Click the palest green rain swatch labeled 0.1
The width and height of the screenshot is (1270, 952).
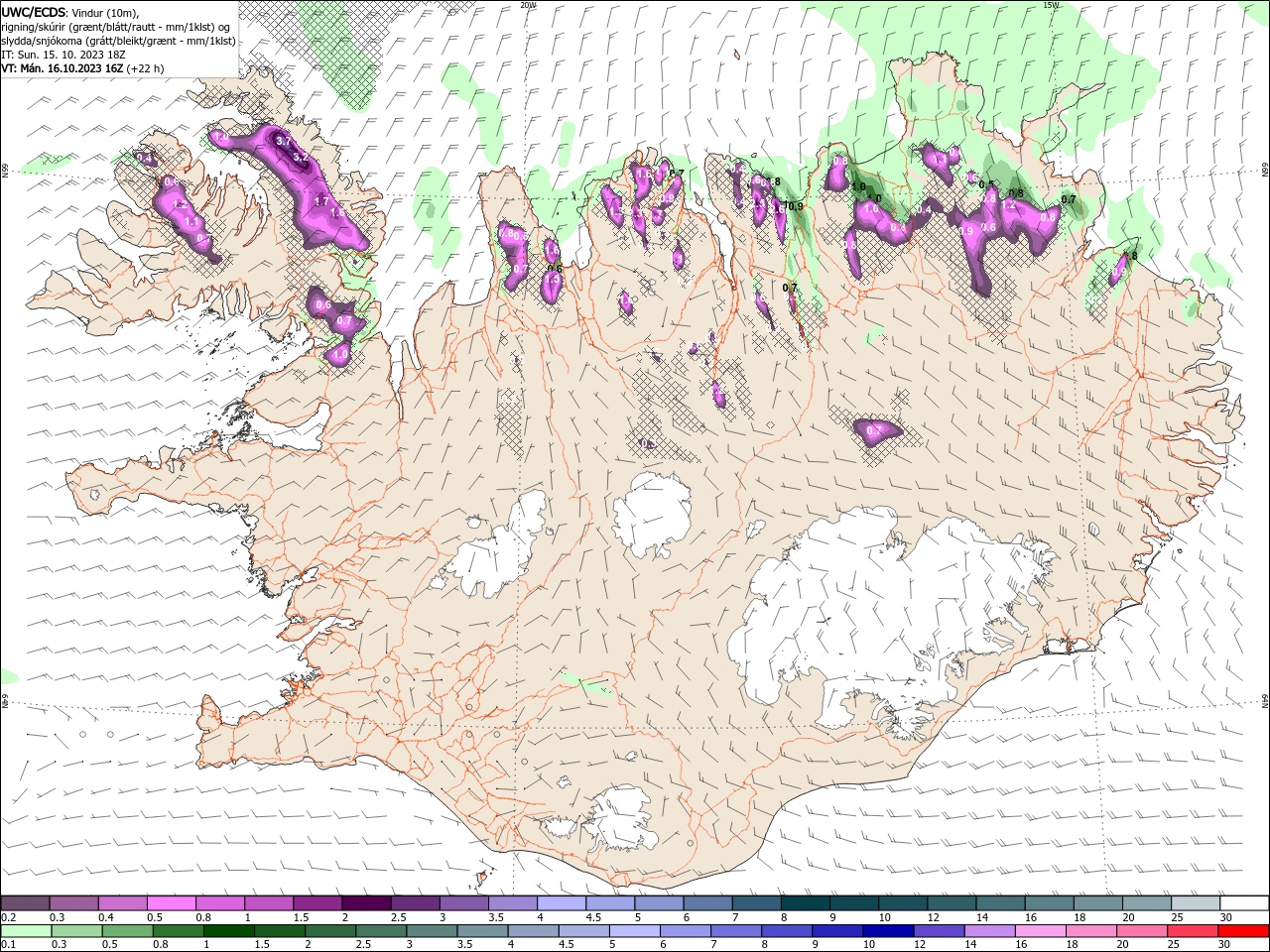pos(27,931)
